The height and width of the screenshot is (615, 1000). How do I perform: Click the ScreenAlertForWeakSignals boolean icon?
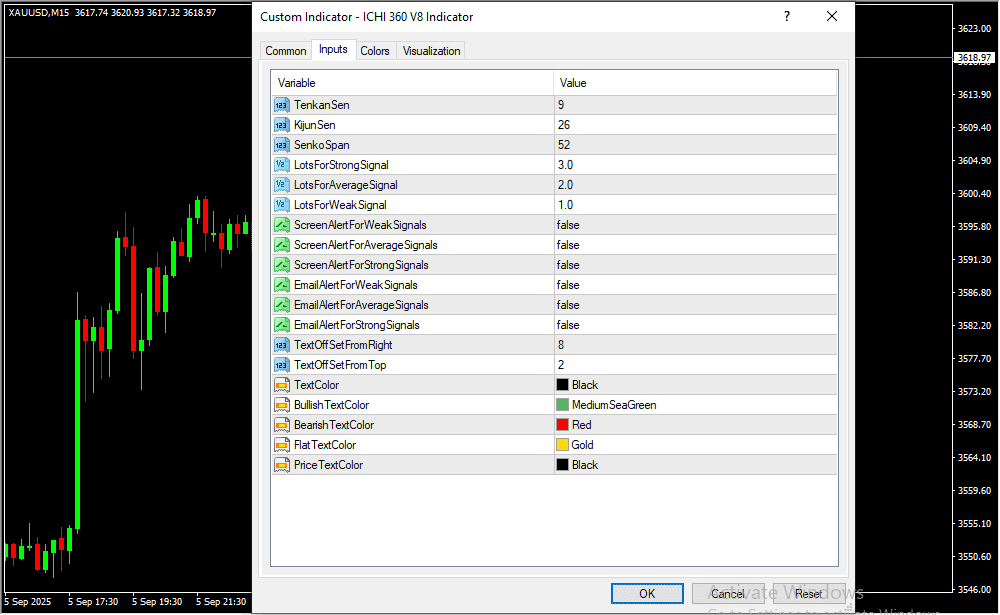pos(281,225)
